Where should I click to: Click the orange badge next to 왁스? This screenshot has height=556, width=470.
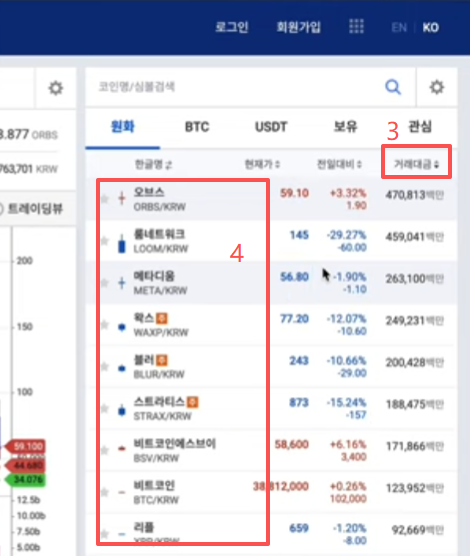tap(162, 318)
